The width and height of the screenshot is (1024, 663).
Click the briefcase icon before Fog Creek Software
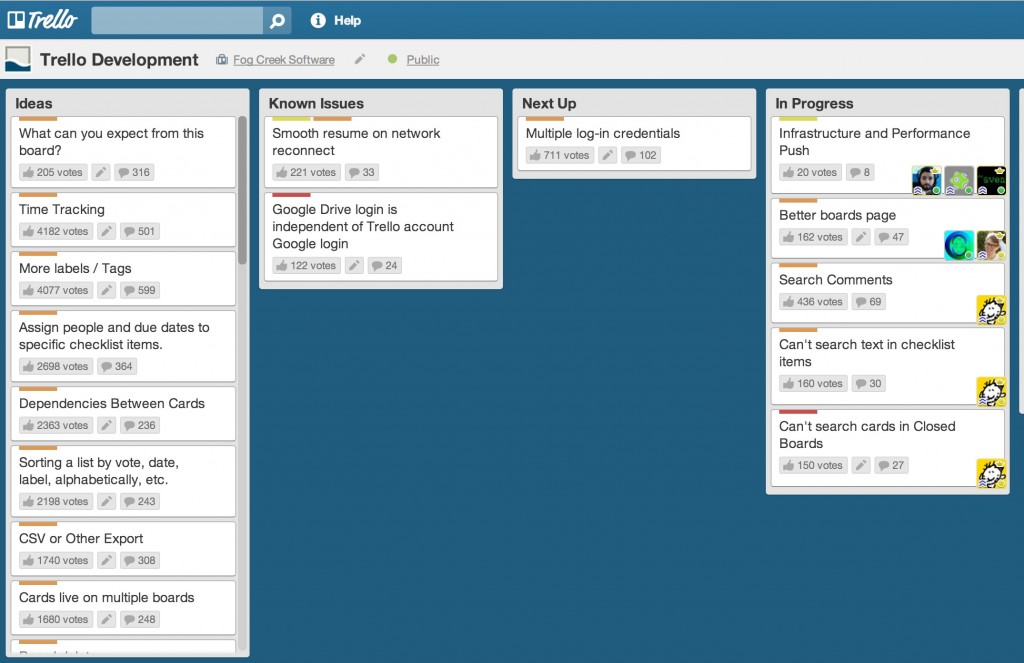point(222,59)
